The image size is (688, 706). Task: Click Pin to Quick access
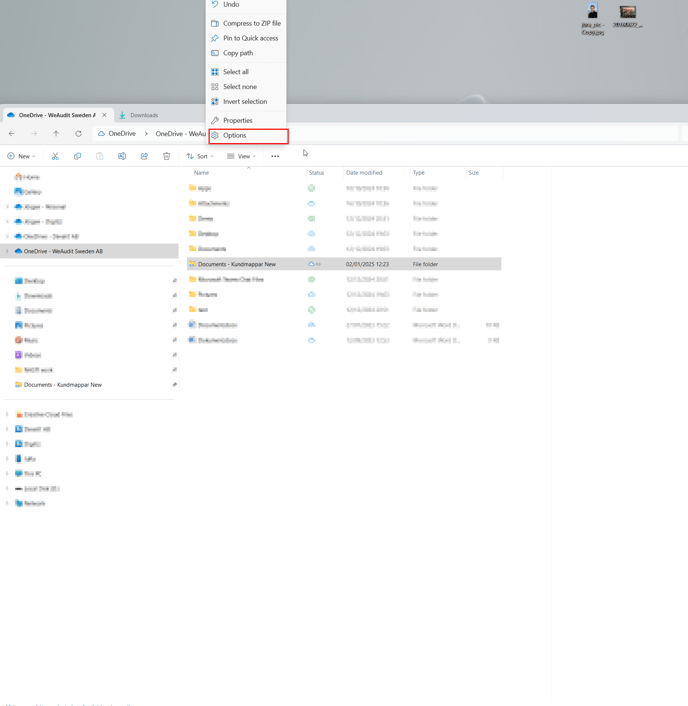250,38
